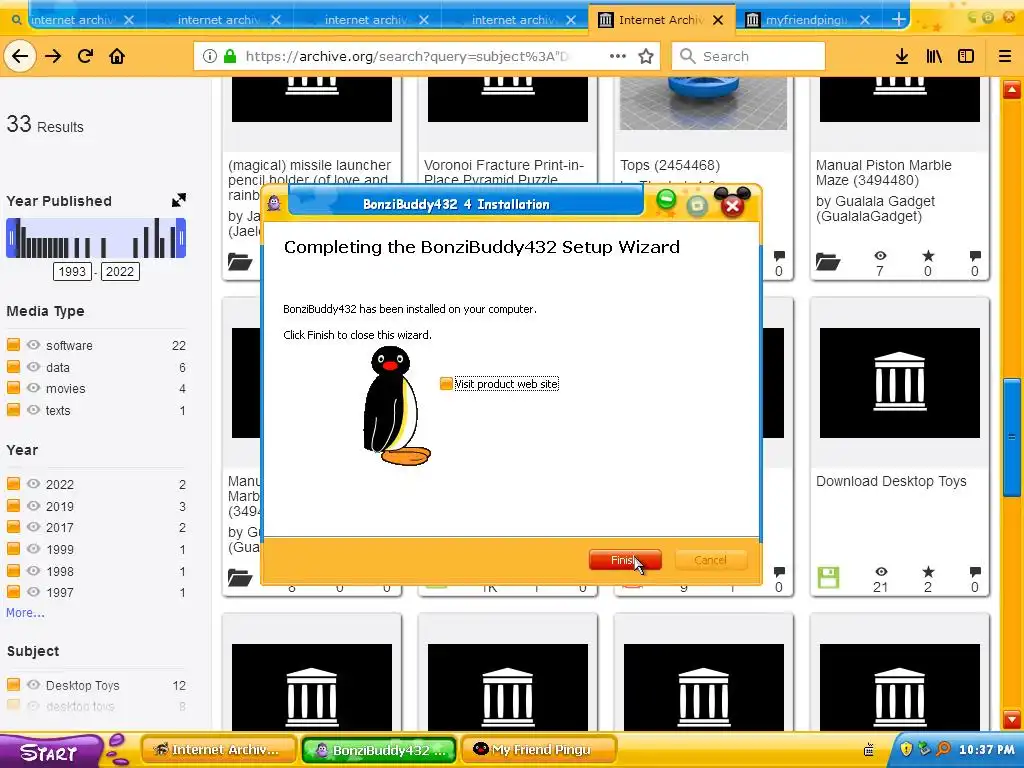The height and width of the screenshot is (768, 1024).
Task: Check the 2019 year filter
Action: (13, 505)
